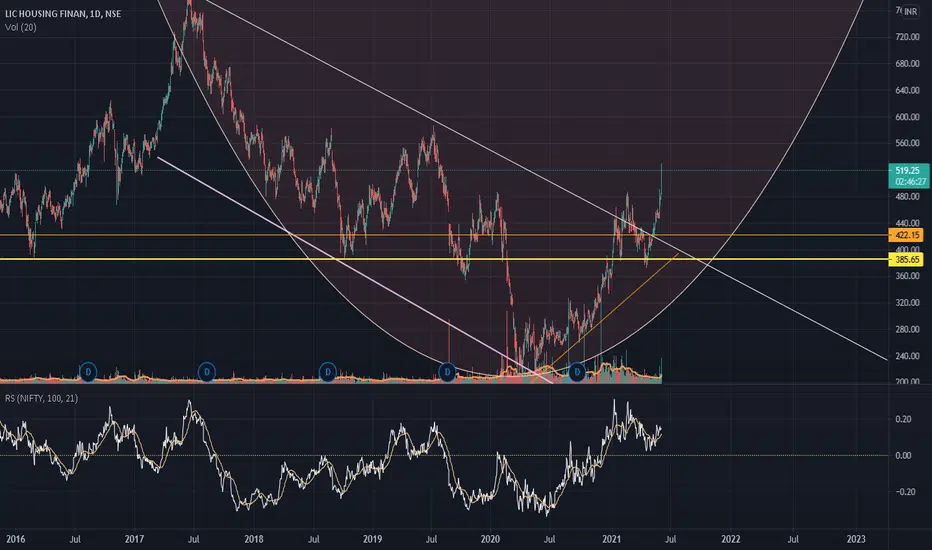Click the 560.00 price scale value
The height and width of the screenshot is (550, 932).
[908, 143]
